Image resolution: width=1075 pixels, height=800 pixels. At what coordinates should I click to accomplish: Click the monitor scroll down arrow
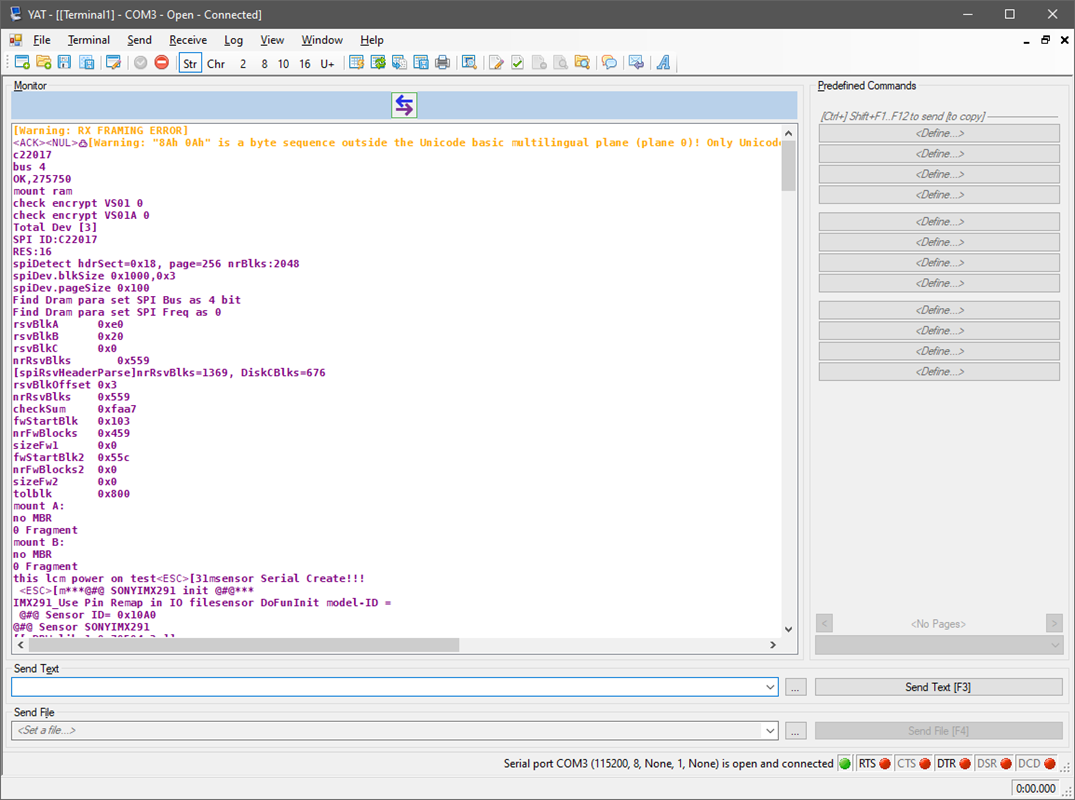[788, 629]
